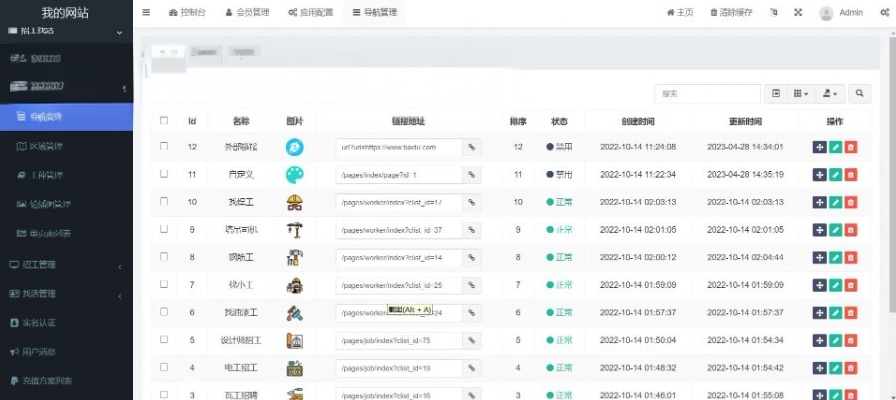Click the table view toggle icon next to search box
896x400 pixels.
pyautogui.click(x=776, y=94)
